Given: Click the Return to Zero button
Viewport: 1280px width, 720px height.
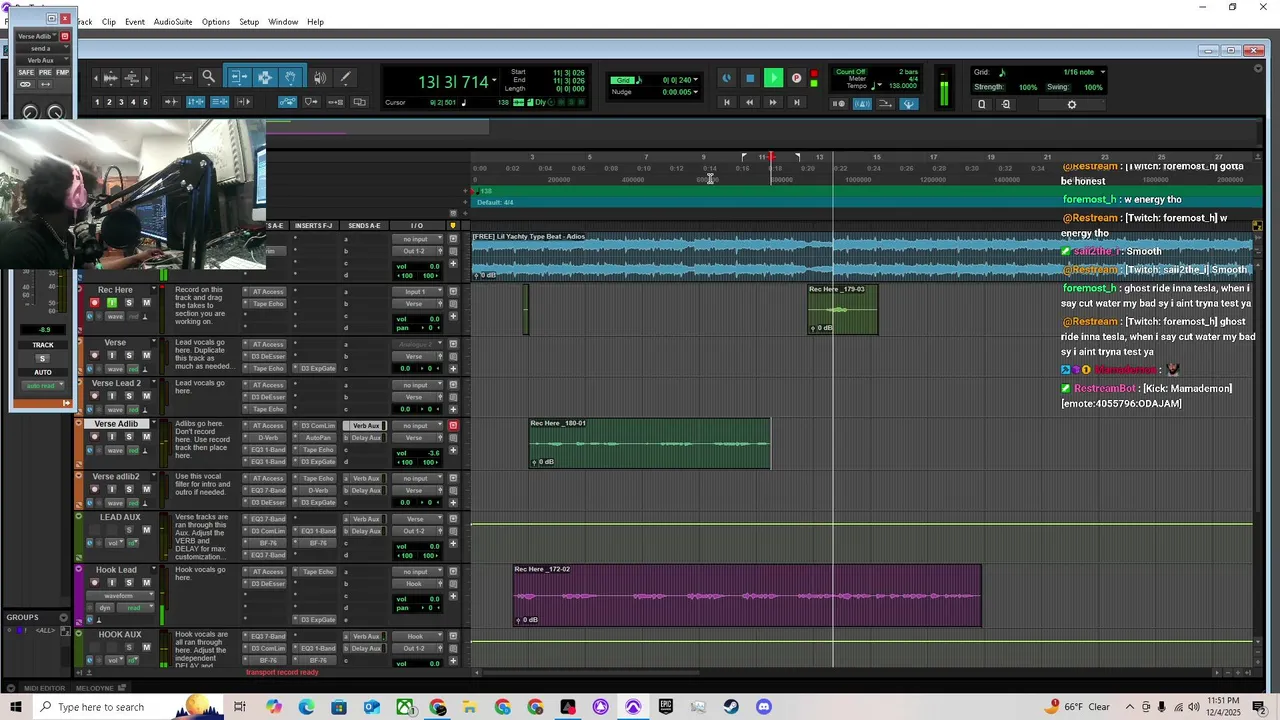Looking at the screenshot, I should tap(726, 102).
